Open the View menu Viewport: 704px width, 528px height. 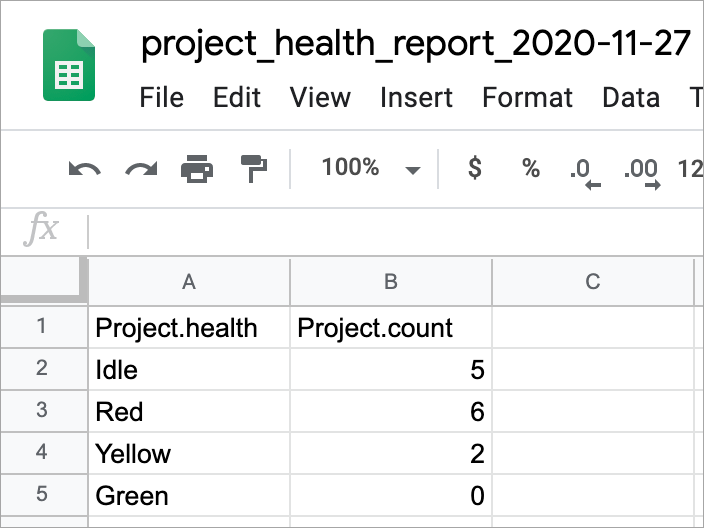(x=320, y=98)
